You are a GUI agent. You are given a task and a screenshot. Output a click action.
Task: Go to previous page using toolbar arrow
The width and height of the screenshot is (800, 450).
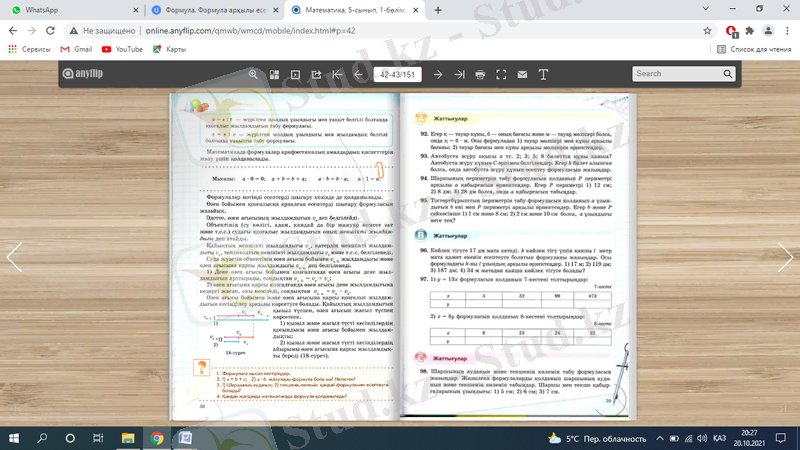tap(358, 74)
